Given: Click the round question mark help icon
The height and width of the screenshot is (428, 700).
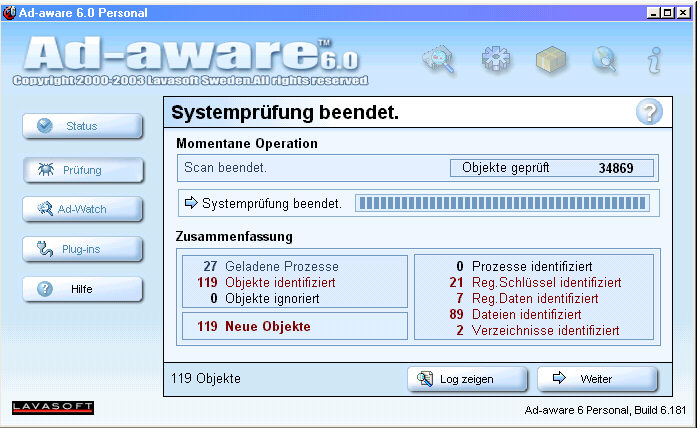Looking at the screenshot, I should coord(649,112).
